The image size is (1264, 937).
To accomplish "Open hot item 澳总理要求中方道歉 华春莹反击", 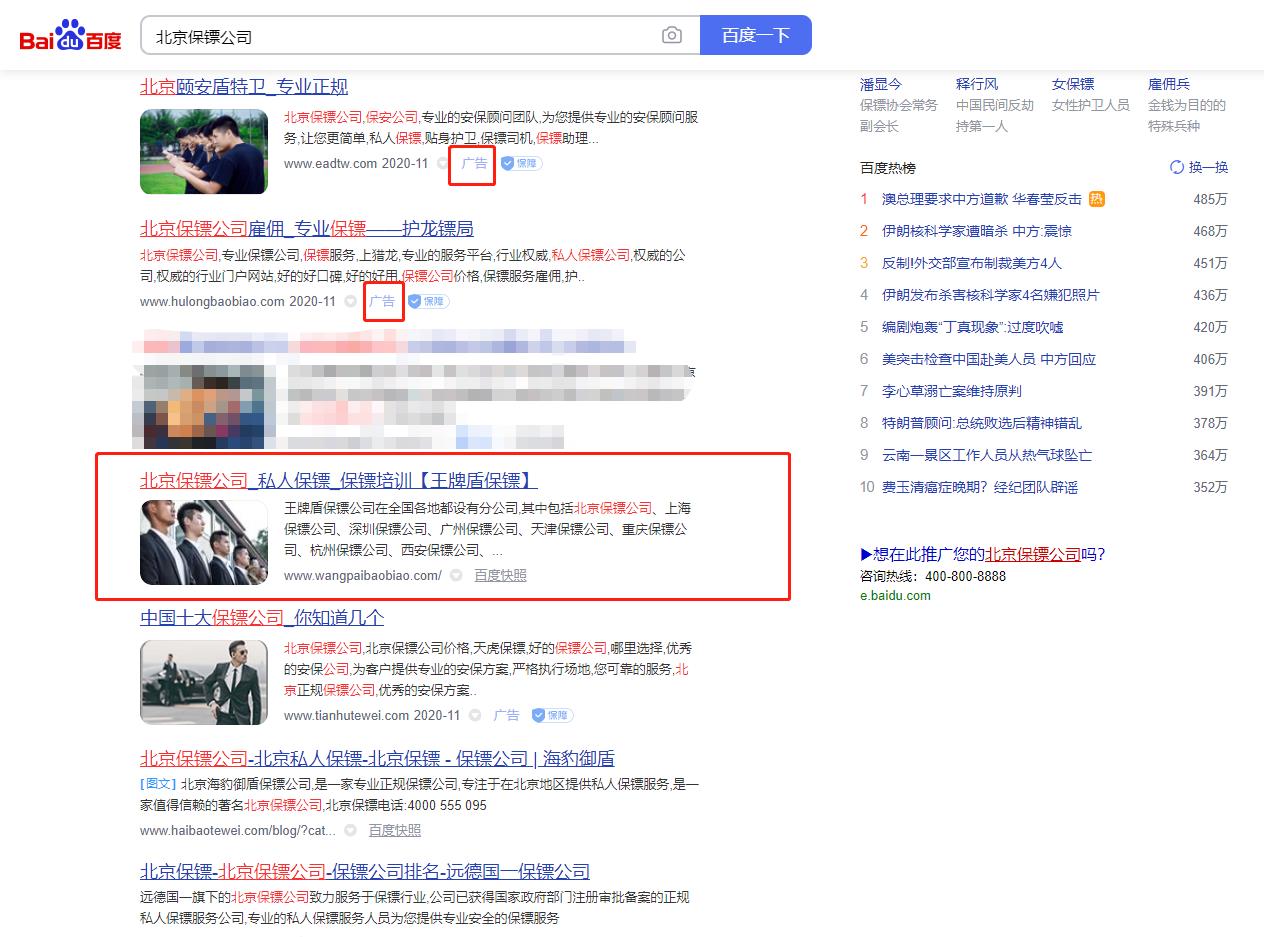I will click(982, 199).
